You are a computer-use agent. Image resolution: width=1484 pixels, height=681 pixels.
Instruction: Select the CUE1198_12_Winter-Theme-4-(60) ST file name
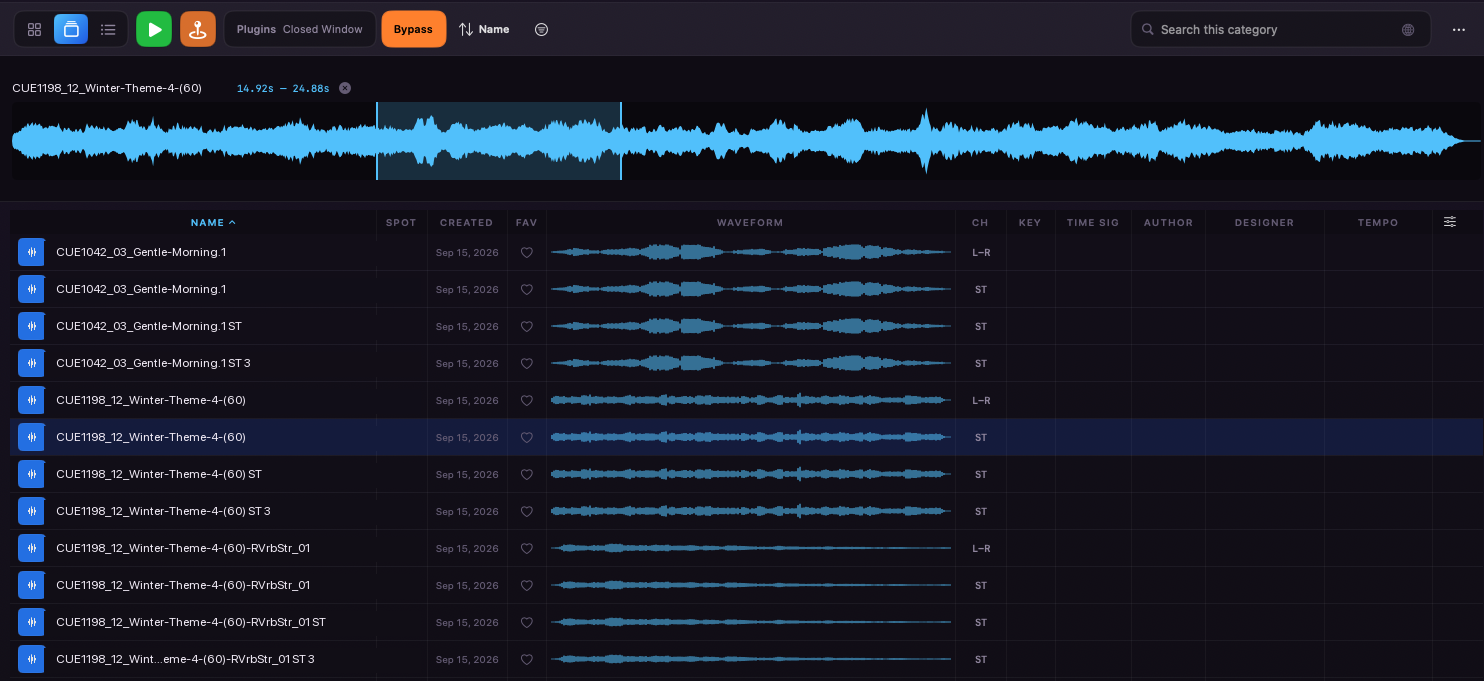coord(159,474)
